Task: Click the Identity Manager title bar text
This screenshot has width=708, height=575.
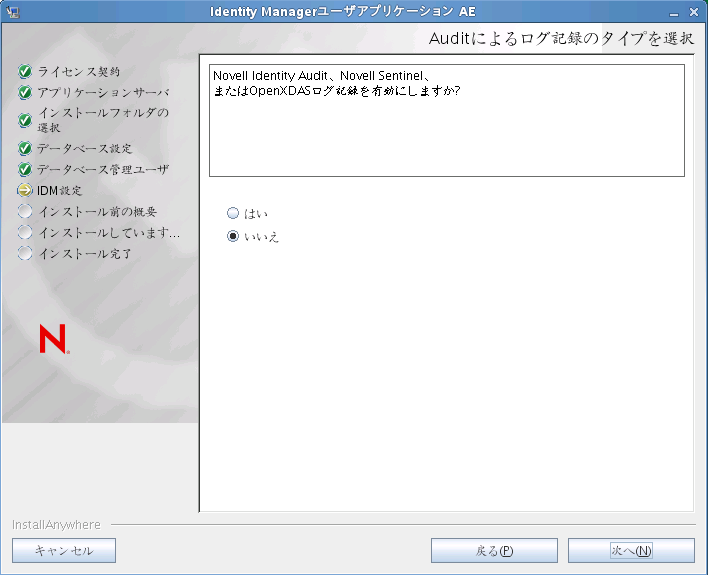Action: 342,11
